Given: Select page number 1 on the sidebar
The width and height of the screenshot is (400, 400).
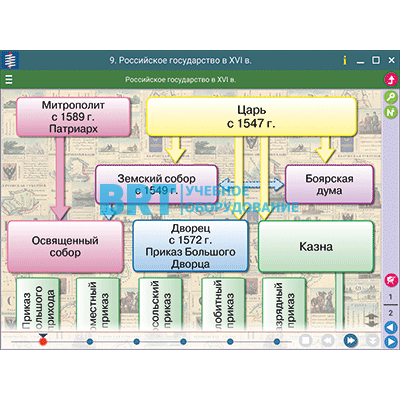Looking at the screenshot, I should (x=391, y=297).
